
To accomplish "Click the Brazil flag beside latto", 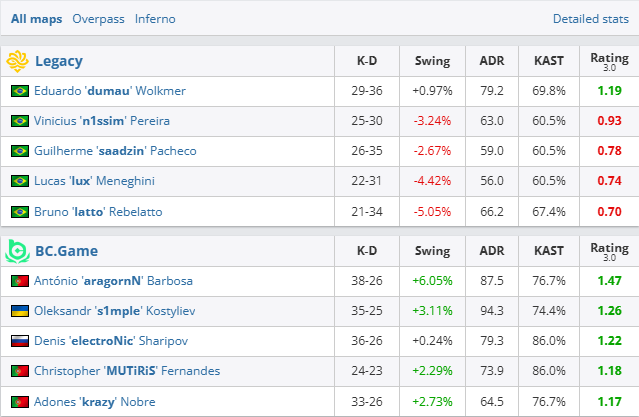I will (19, 211).
